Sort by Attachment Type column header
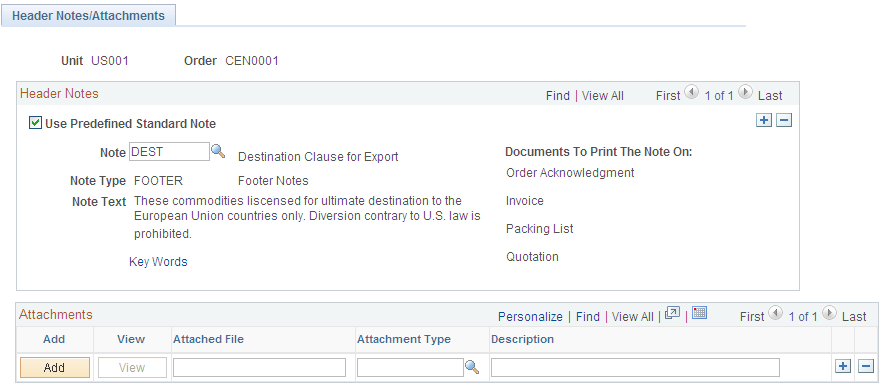Image resolution: width=885 pixels, height=388 pixels. point(404,339)
